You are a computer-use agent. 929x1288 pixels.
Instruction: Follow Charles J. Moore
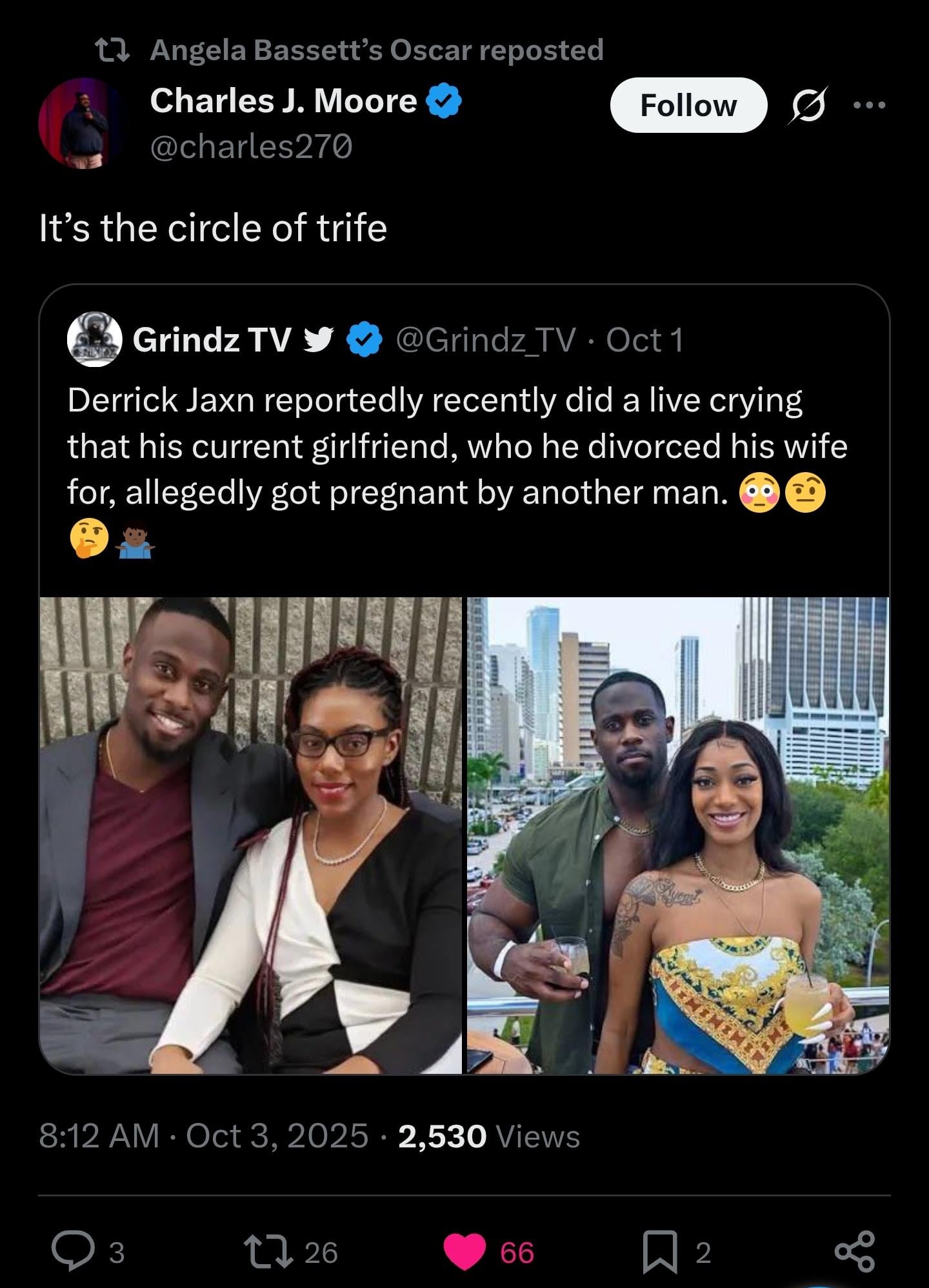pyautogui.click(x=688, y=105)
